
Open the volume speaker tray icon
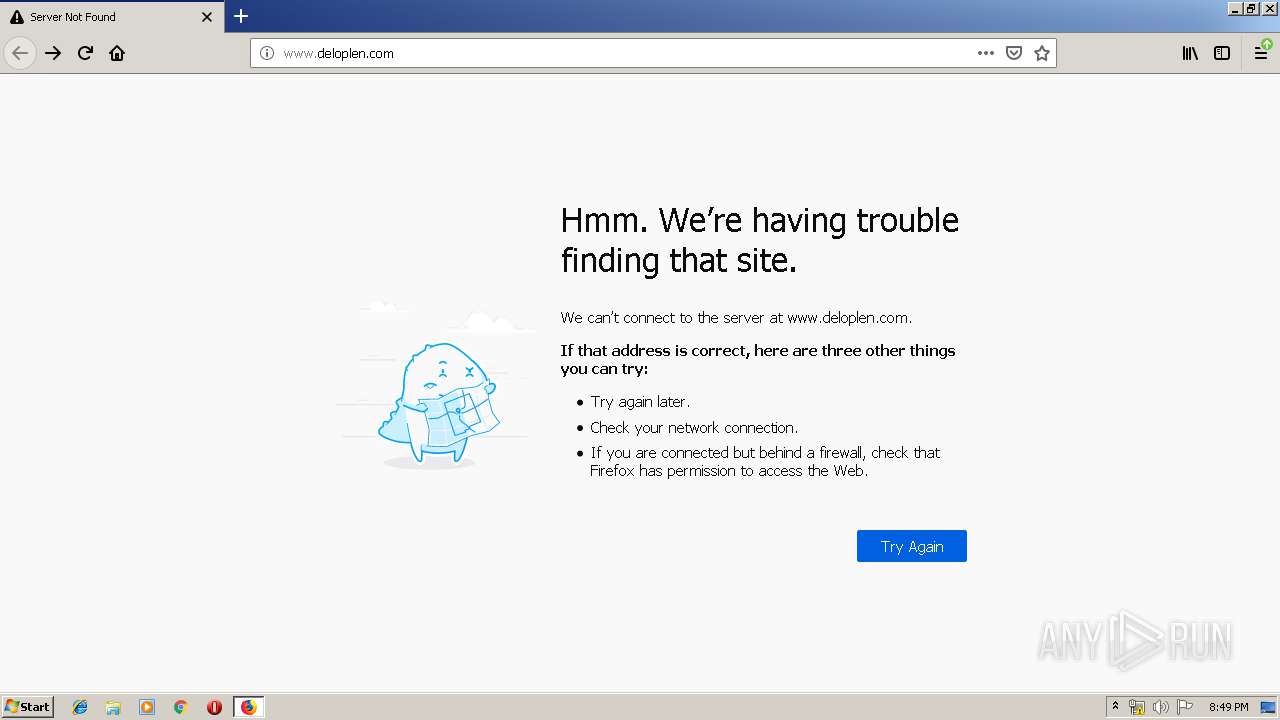pyautogui.click(x=1160, y=707)
